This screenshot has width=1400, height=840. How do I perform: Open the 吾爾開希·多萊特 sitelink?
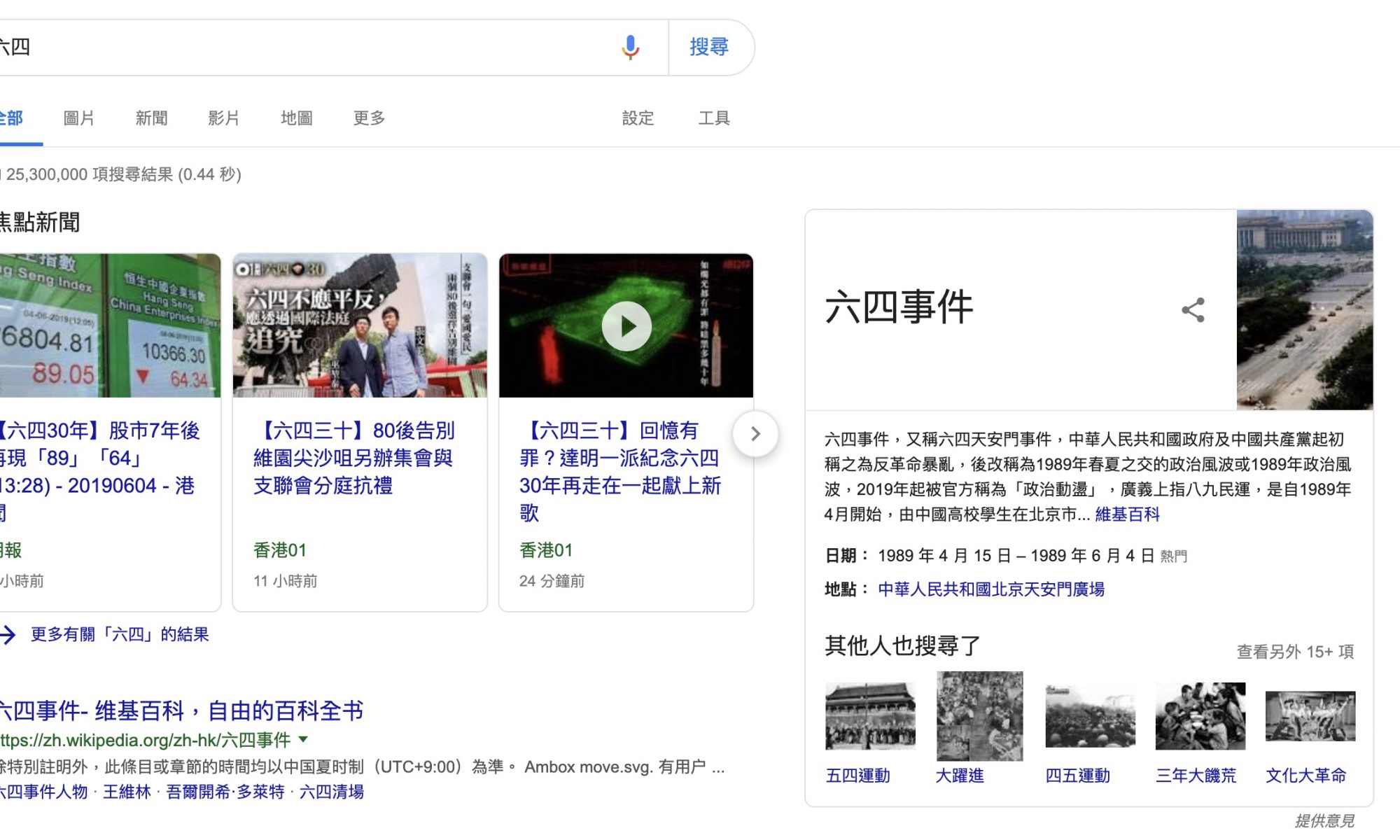tap(225, 792)
